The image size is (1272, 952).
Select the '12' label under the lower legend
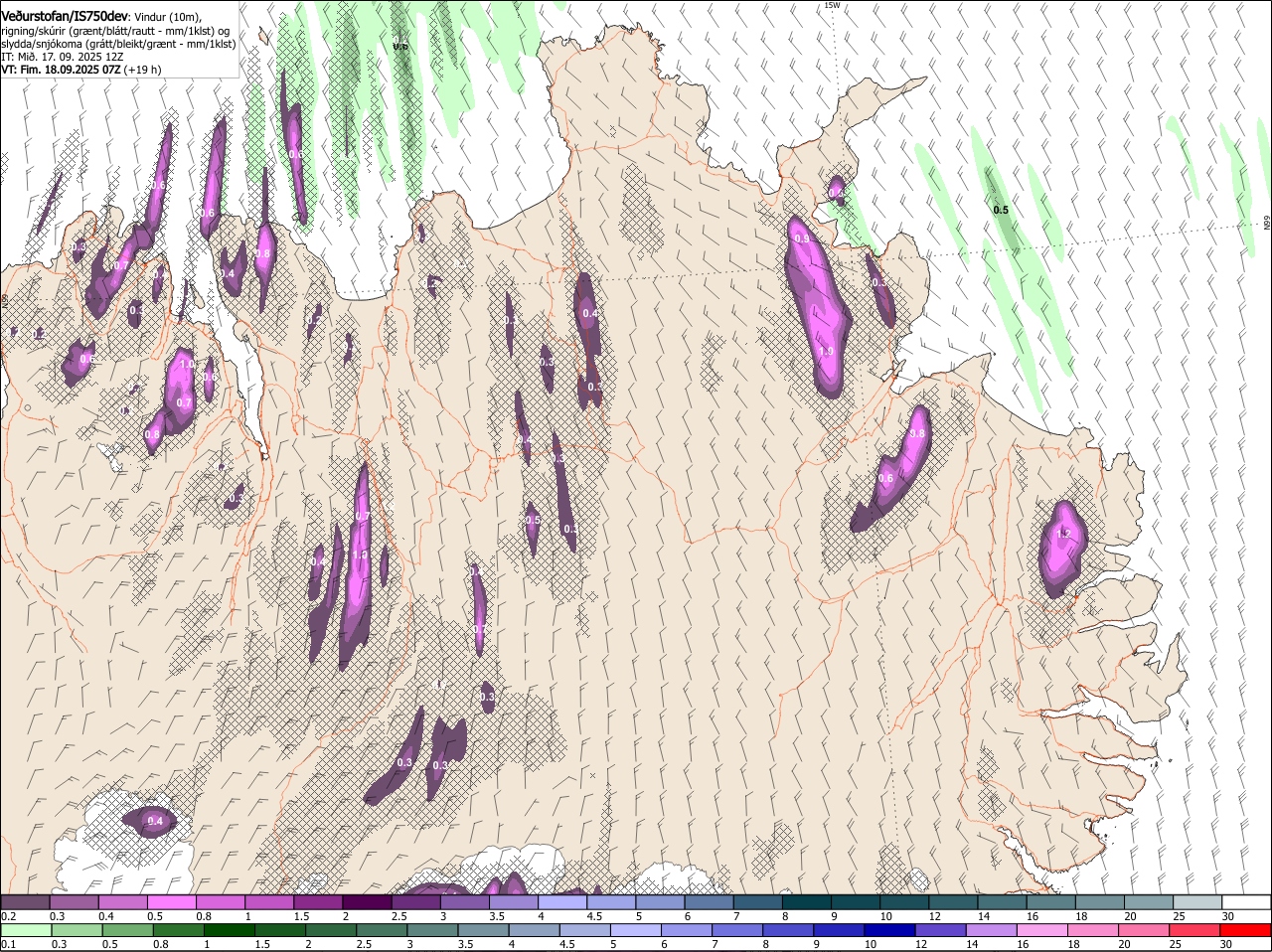pyautogui.click(x=922, y=945)
